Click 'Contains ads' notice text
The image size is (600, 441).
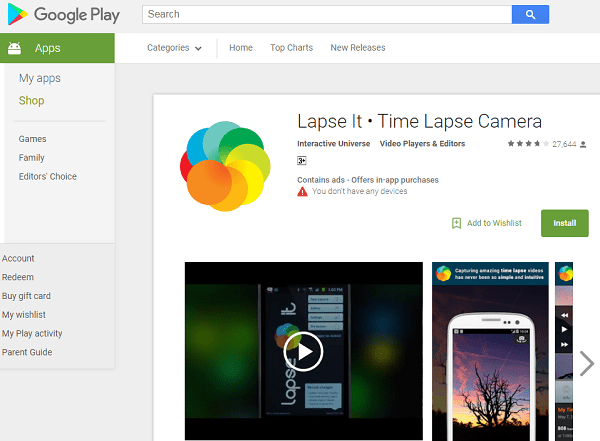click(x=321, y=180)
